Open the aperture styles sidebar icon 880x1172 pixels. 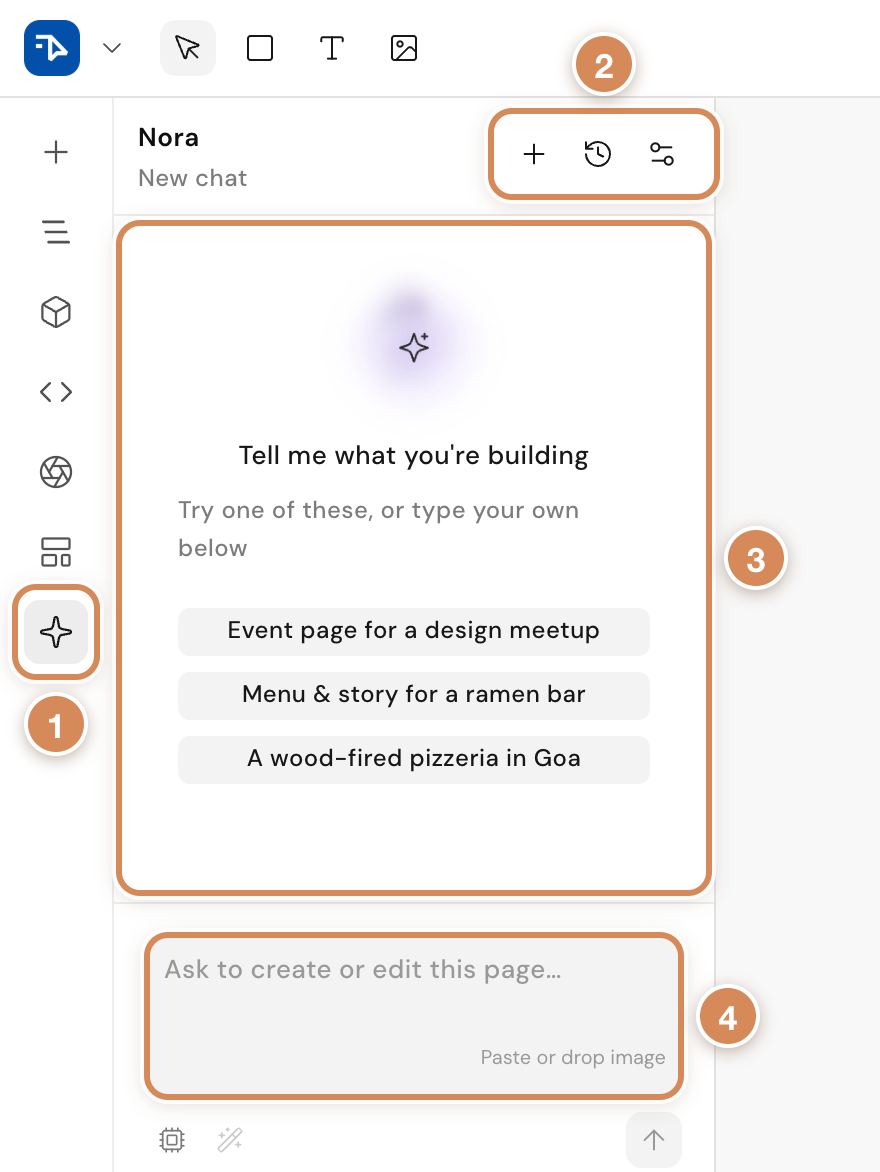click(56, 472)
